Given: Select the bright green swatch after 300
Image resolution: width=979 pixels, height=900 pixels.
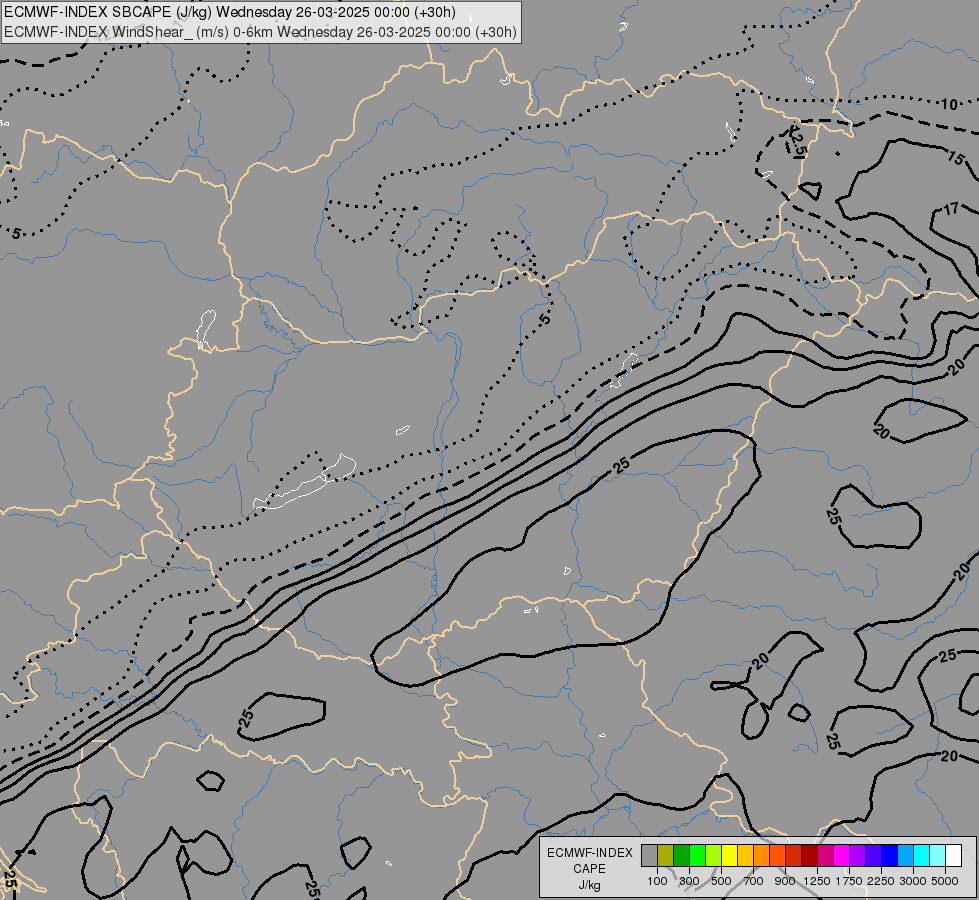Looking at the screenshot, I should click(697, 855).
